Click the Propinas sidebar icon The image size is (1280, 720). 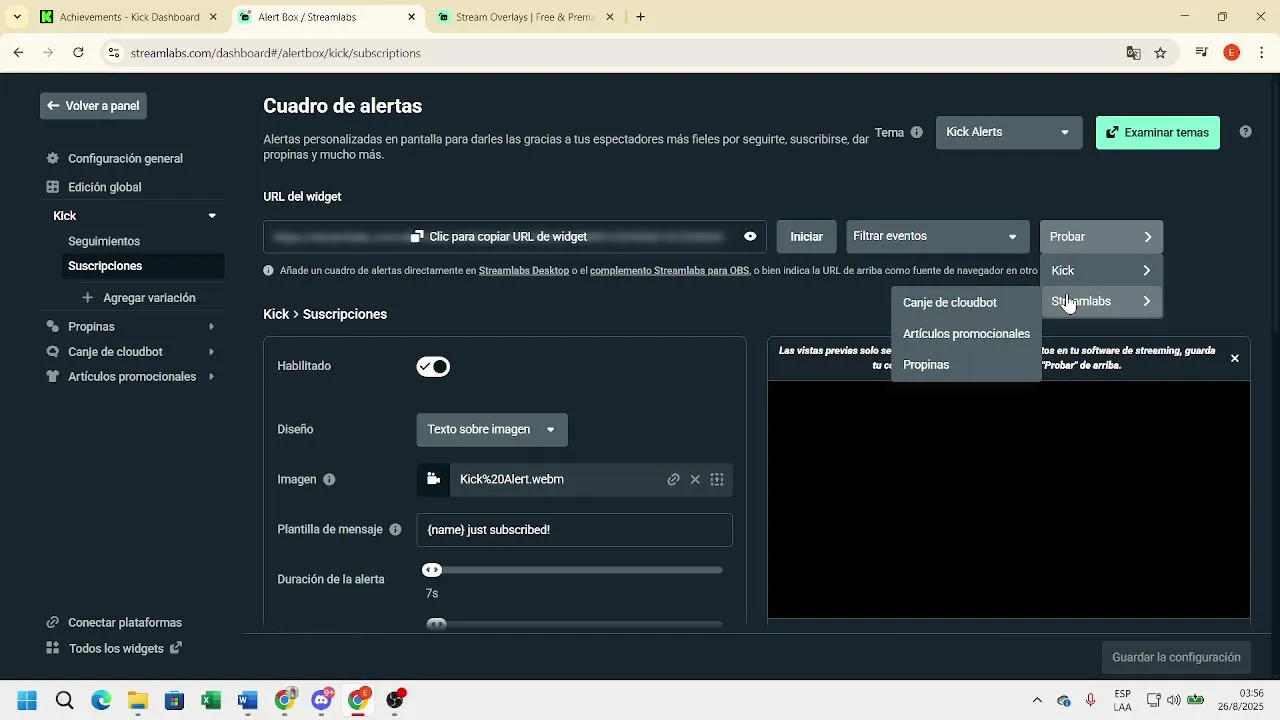coord(53,327)
